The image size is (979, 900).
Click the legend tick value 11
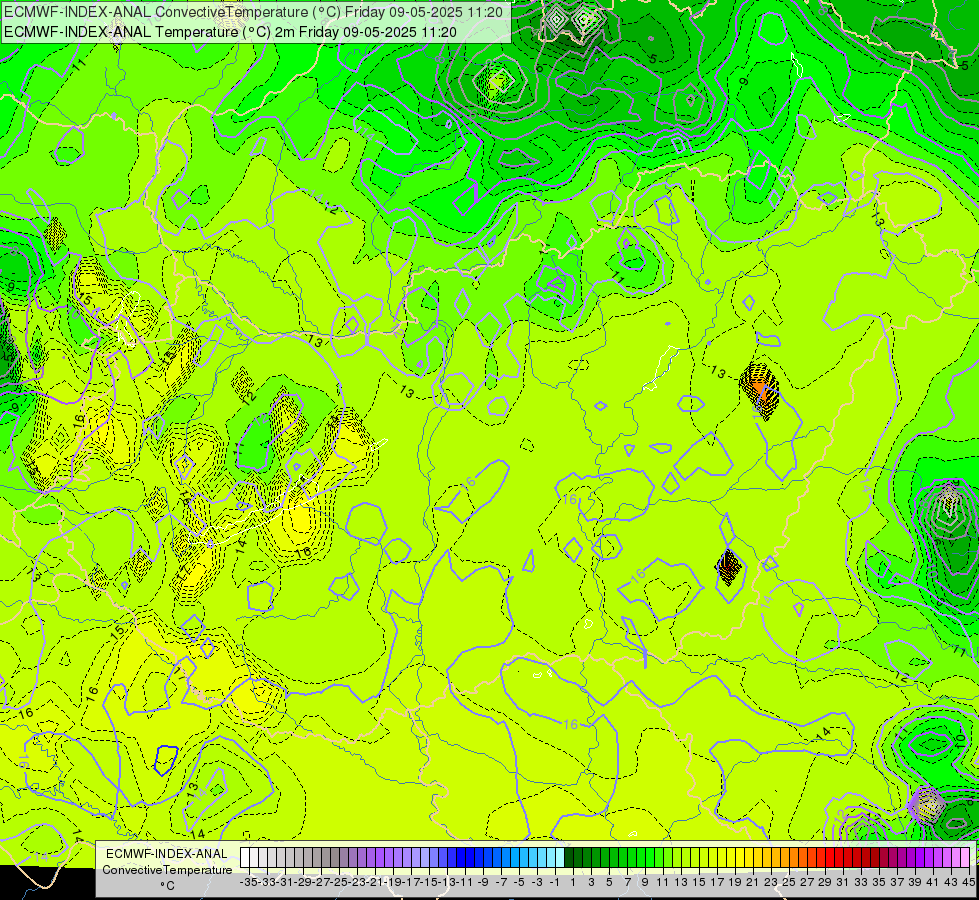click(x=662, y=883)
